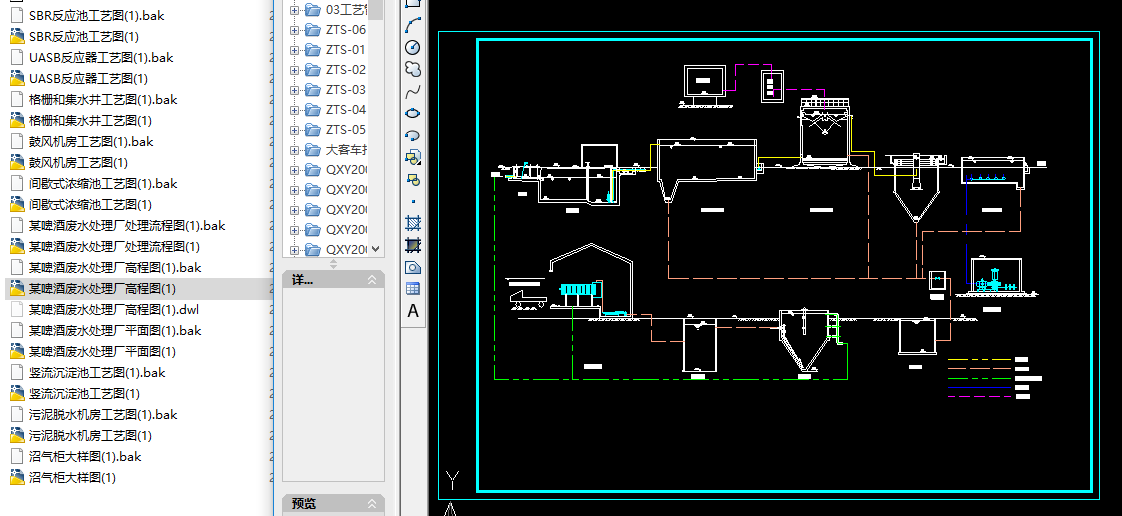The image size is (1122, 516).
Task: Expand the ZTS-01 tree node
Action: coord(294,50)
